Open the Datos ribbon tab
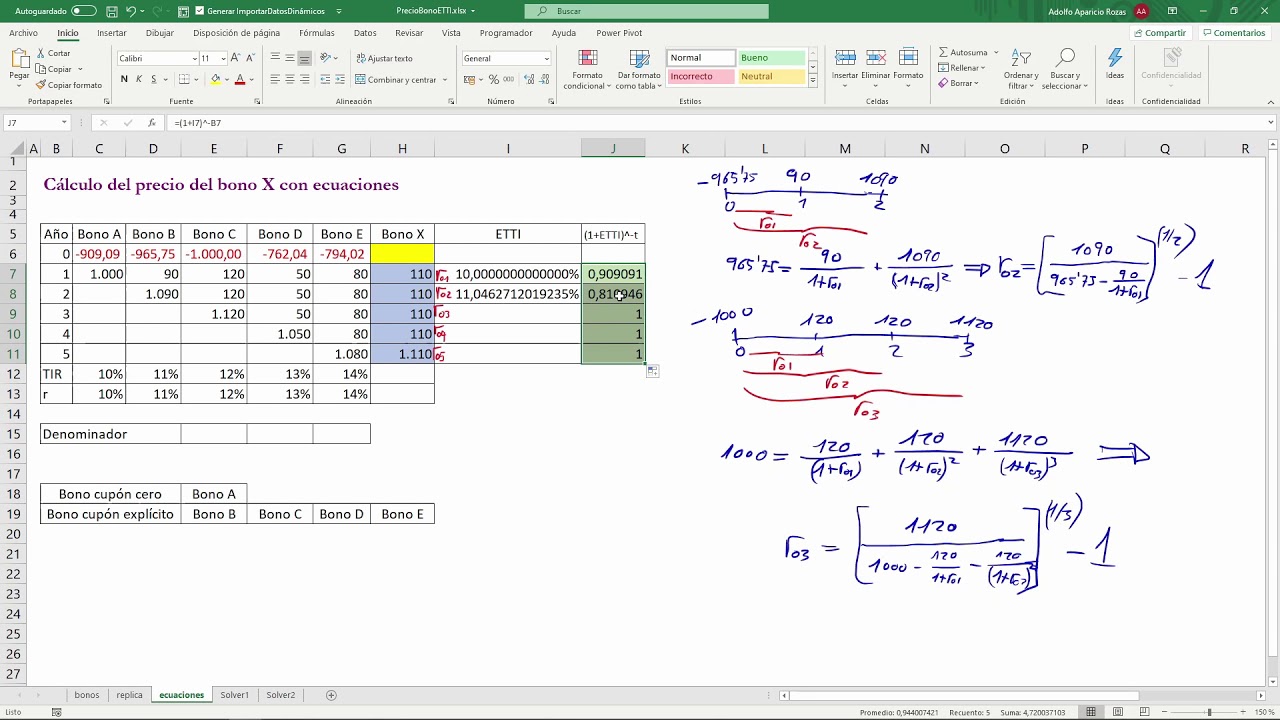Viewport: 1280px width, 720px height. click(x=365, y=33)
